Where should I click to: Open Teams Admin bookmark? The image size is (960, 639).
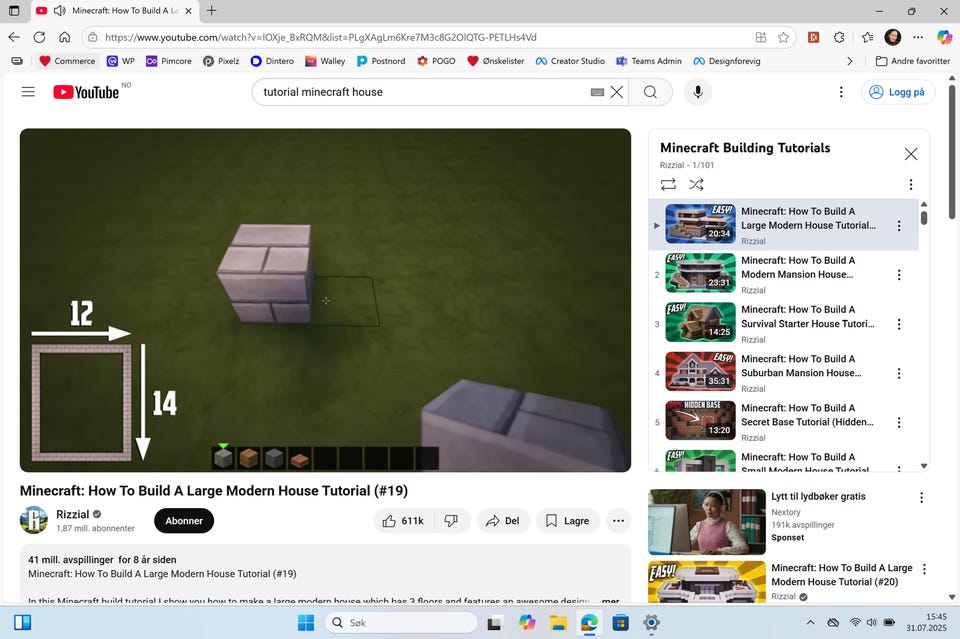coord(649,61)
